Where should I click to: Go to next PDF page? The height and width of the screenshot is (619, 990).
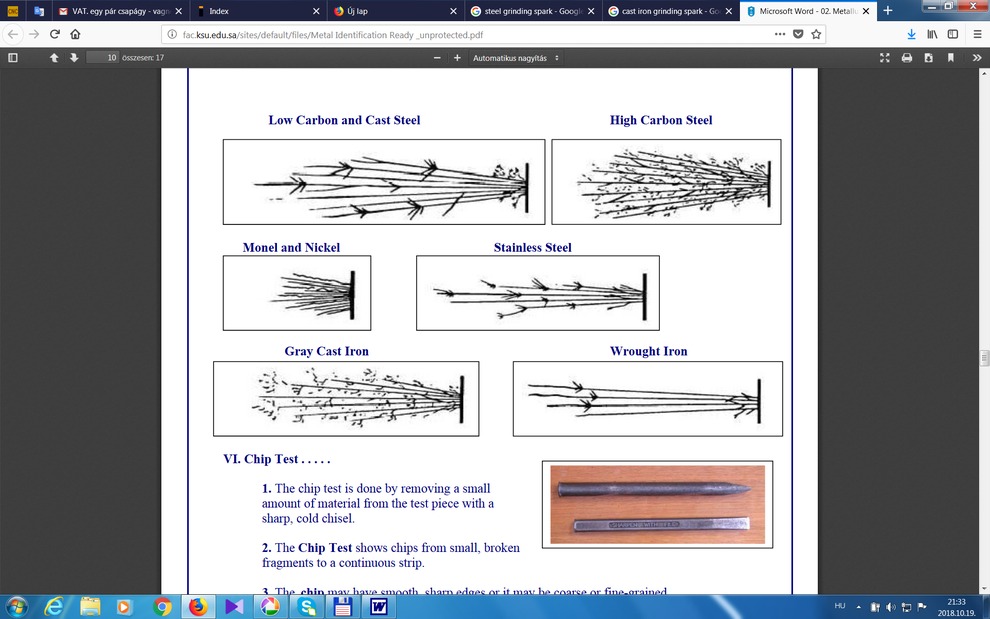coord(74,58)
